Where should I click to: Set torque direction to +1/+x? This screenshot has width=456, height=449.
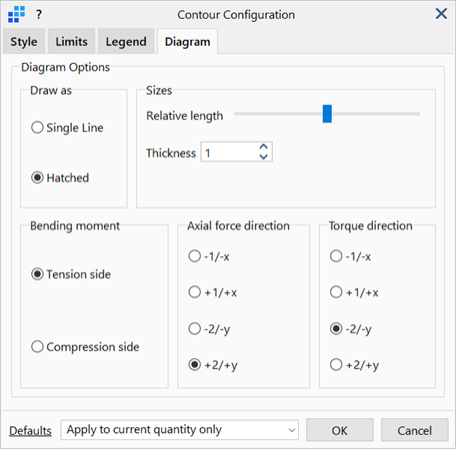pos(336,292)
